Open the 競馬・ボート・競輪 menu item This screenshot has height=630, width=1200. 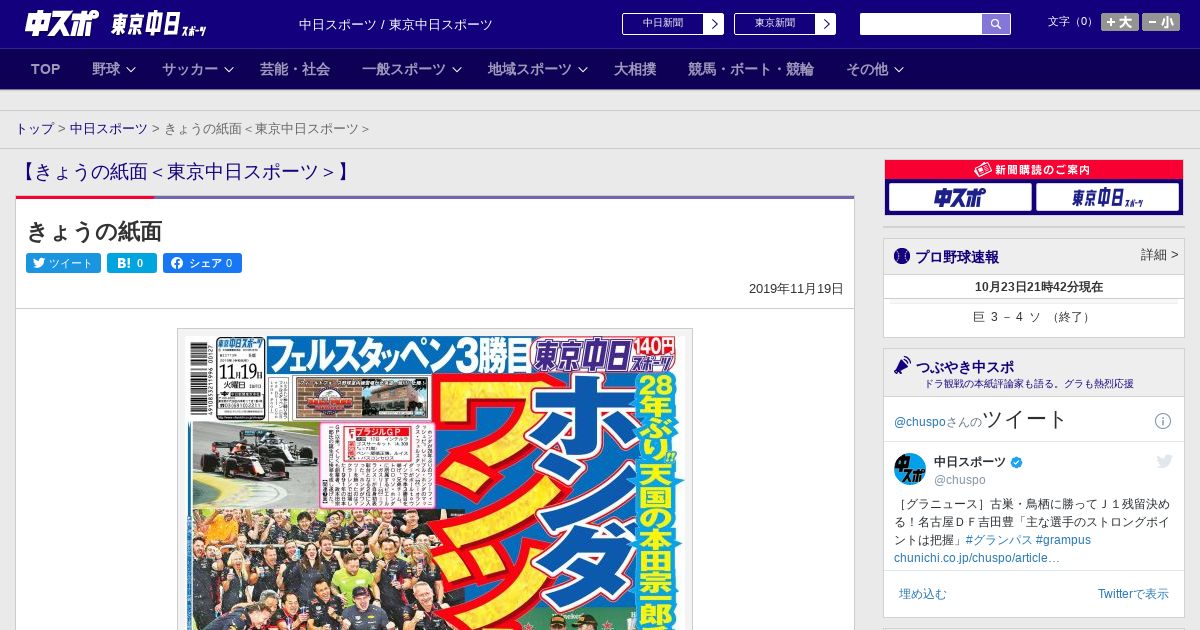(751, 69)
